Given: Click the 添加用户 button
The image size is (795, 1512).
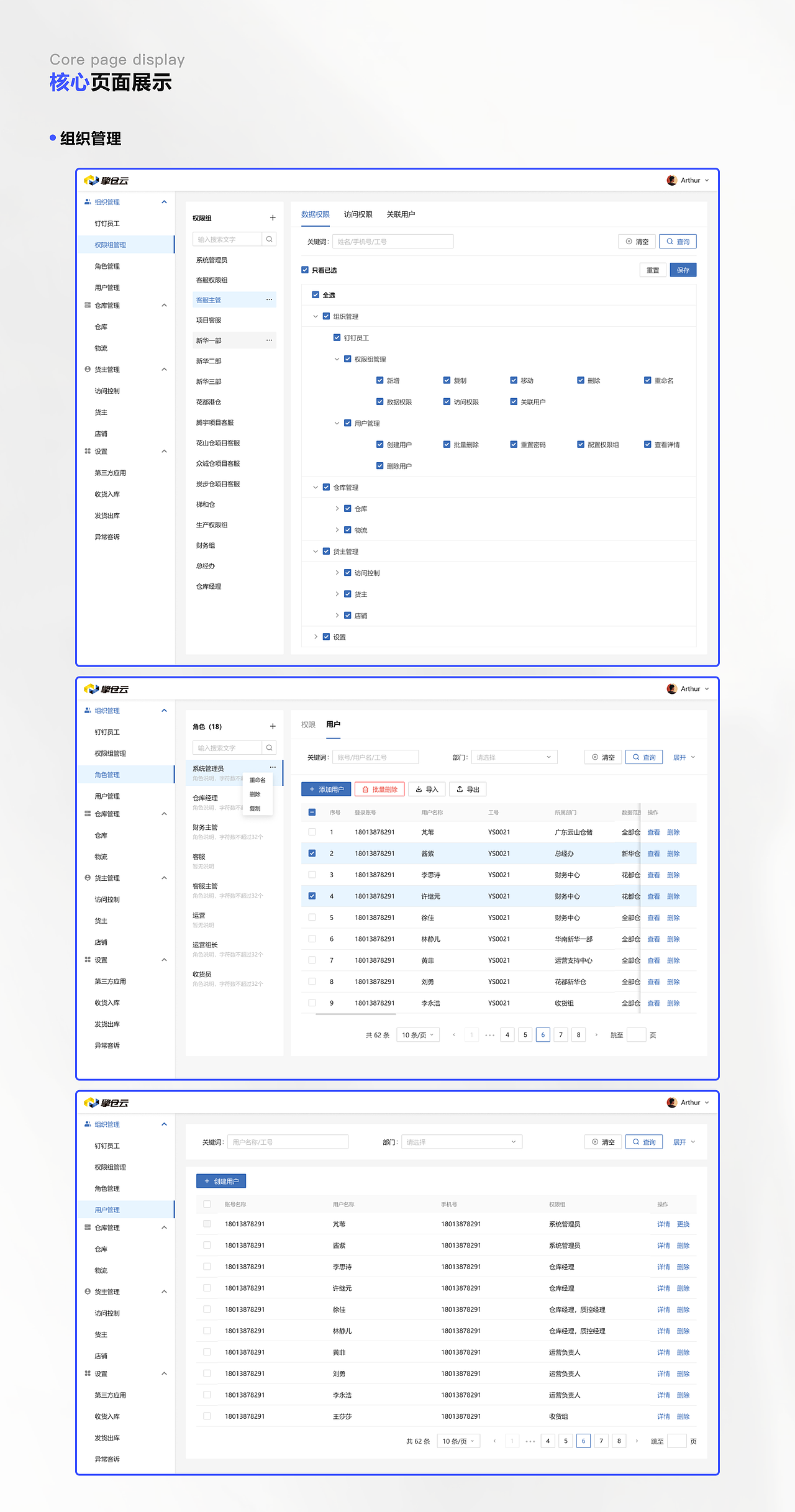Looking at the screenshot, I should click(x=326, y=790).
